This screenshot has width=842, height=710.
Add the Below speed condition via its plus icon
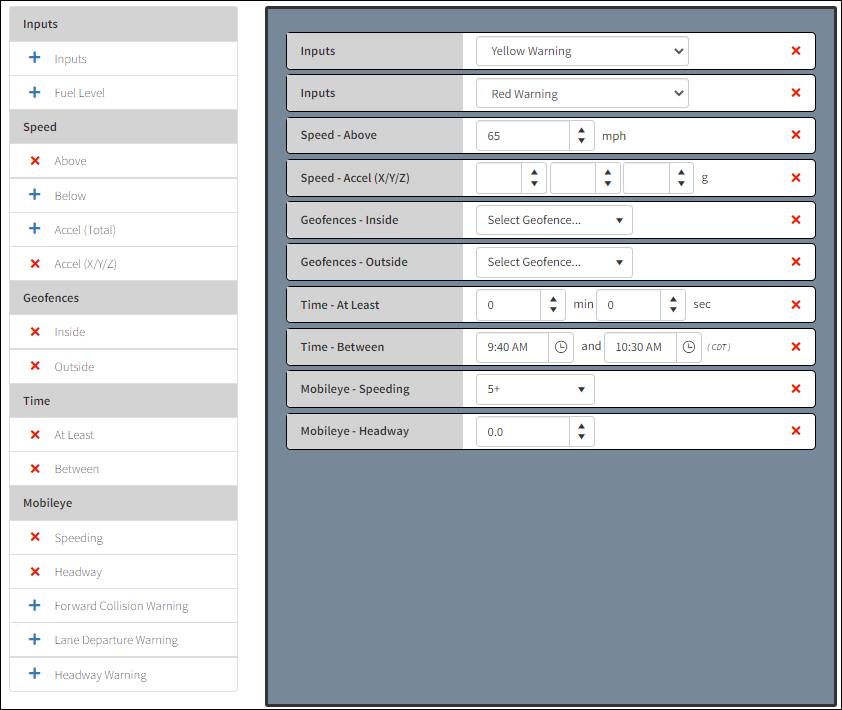pyautogui.click(x=34, y=194)
